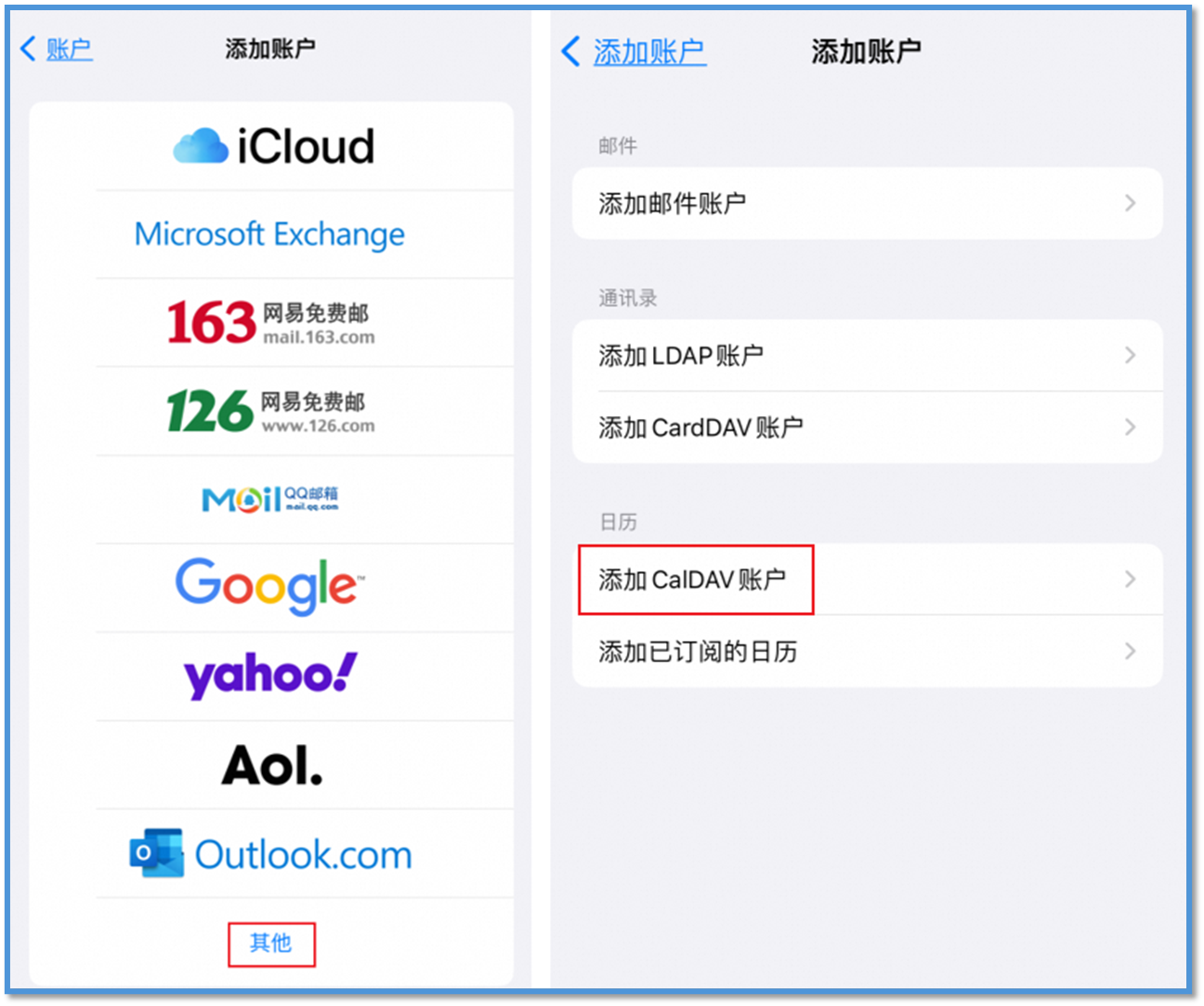Click the 邮件 section header

[618, 146]
